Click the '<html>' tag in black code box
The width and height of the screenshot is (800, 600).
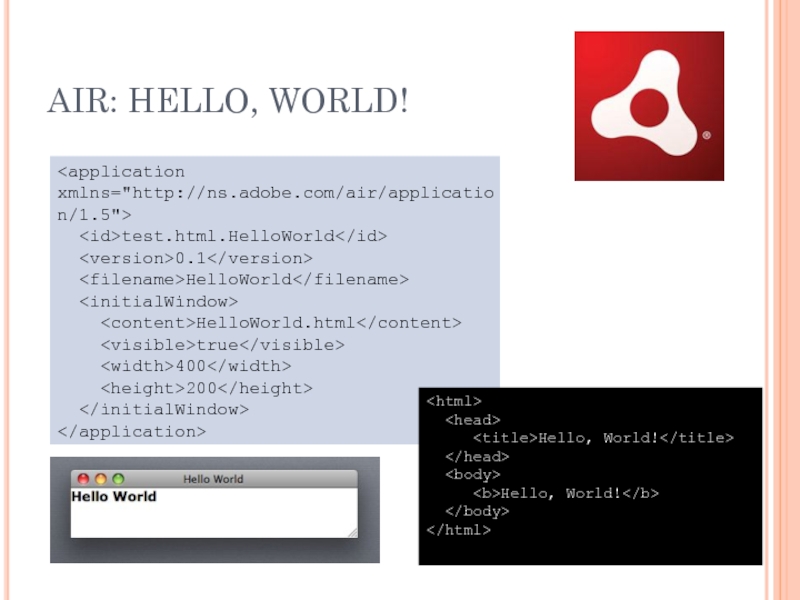[454, 401]
